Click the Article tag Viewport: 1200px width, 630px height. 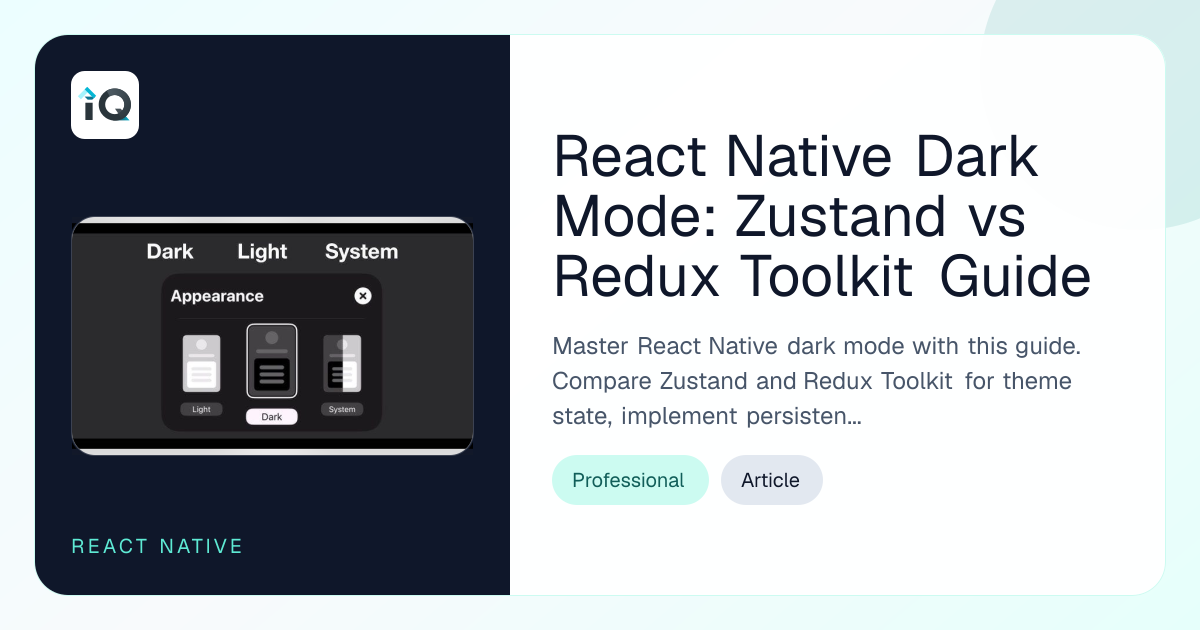[771, 480]
